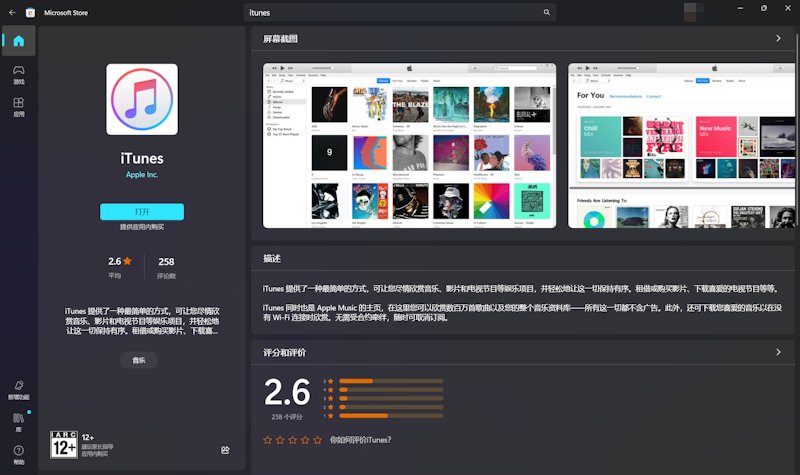Rate iTunes one star
This screenshot has width=800, height=475.
pos(267,440)
